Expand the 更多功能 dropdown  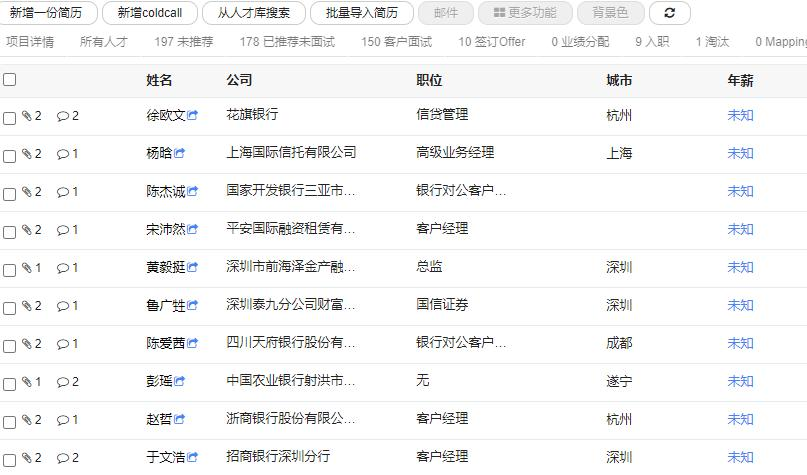(525, 13)
